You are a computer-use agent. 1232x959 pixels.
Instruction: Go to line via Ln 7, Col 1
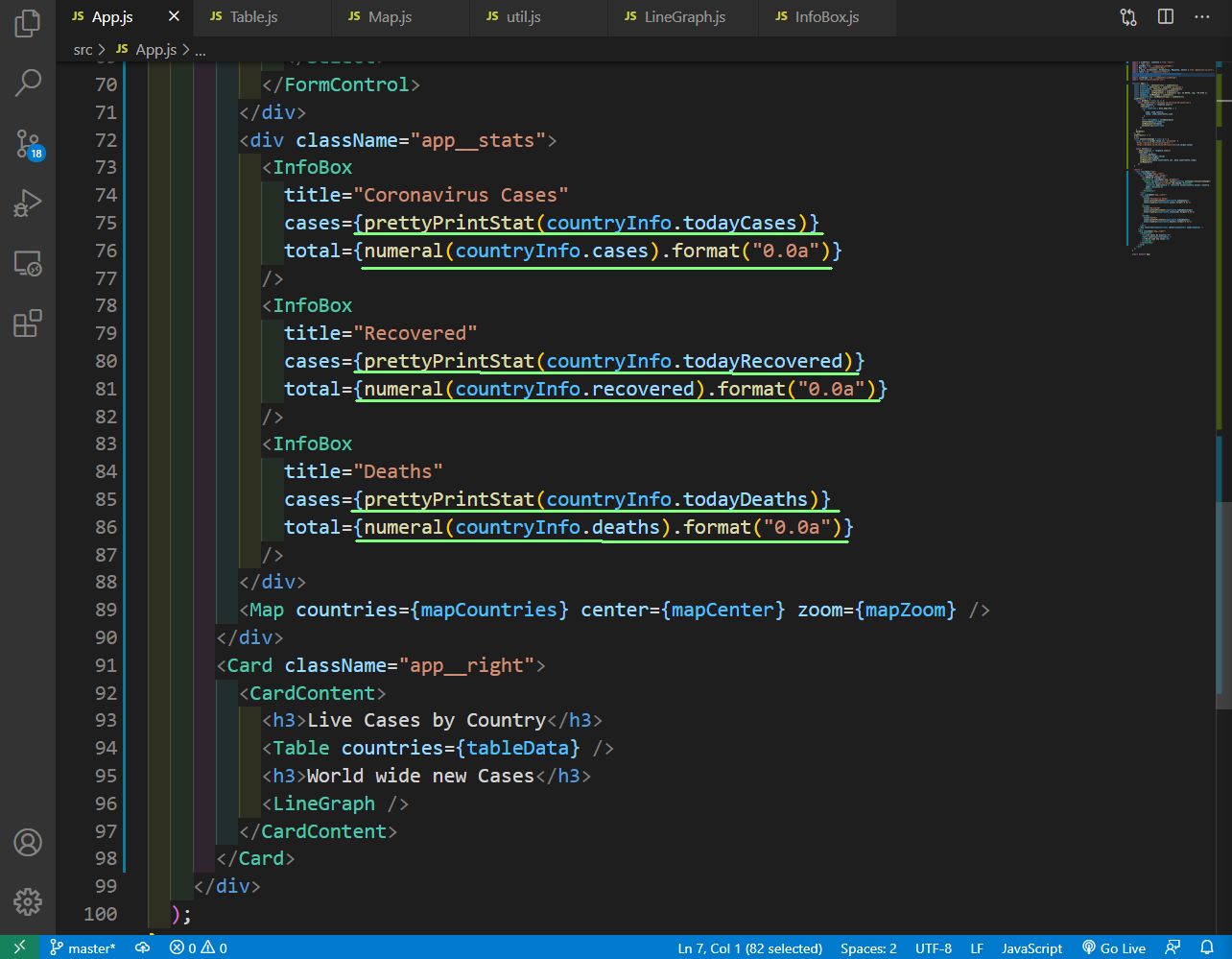tap(750, 947)
